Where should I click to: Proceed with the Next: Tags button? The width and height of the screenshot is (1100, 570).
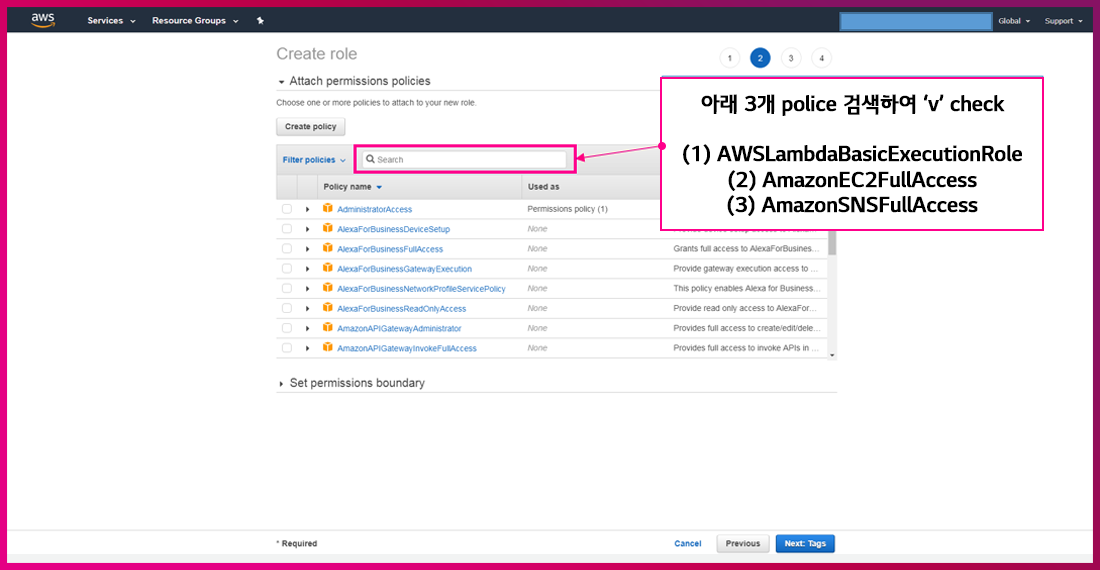coord(804,543)
